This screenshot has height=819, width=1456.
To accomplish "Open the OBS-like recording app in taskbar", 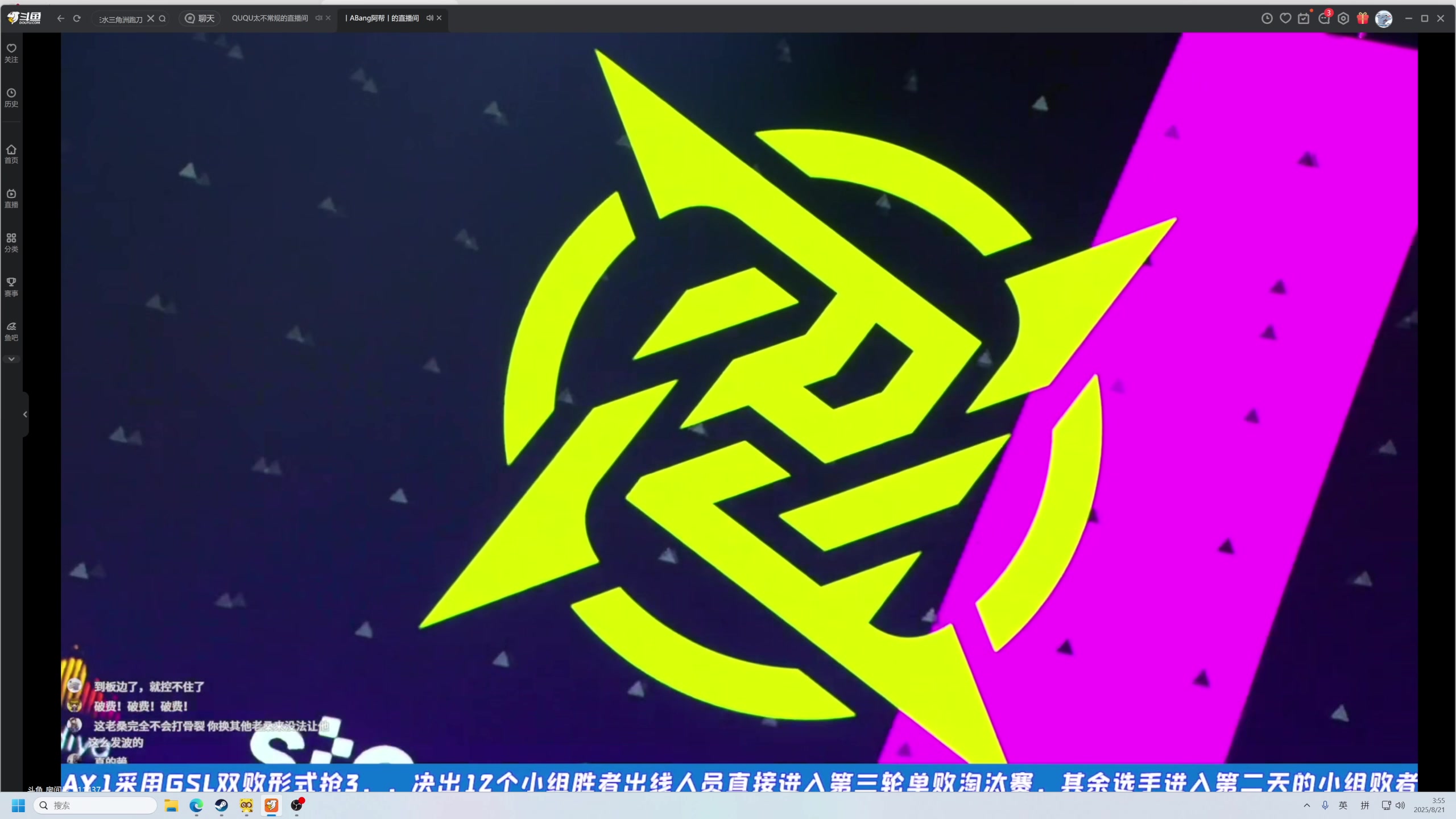I will (296, 805).
